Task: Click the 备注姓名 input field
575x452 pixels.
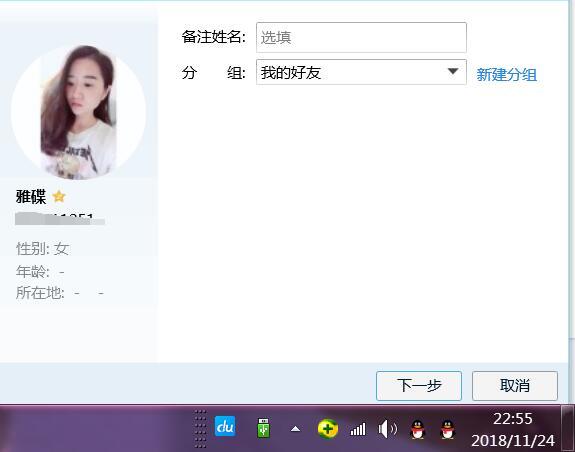Action: [361, 37]
